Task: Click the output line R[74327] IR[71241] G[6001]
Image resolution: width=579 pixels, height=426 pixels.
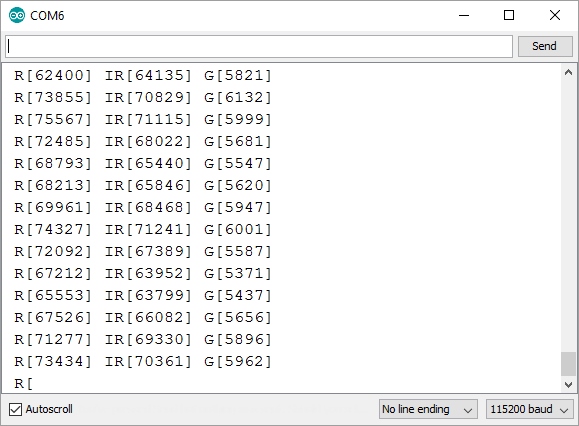Action: (x=143, y=230)
